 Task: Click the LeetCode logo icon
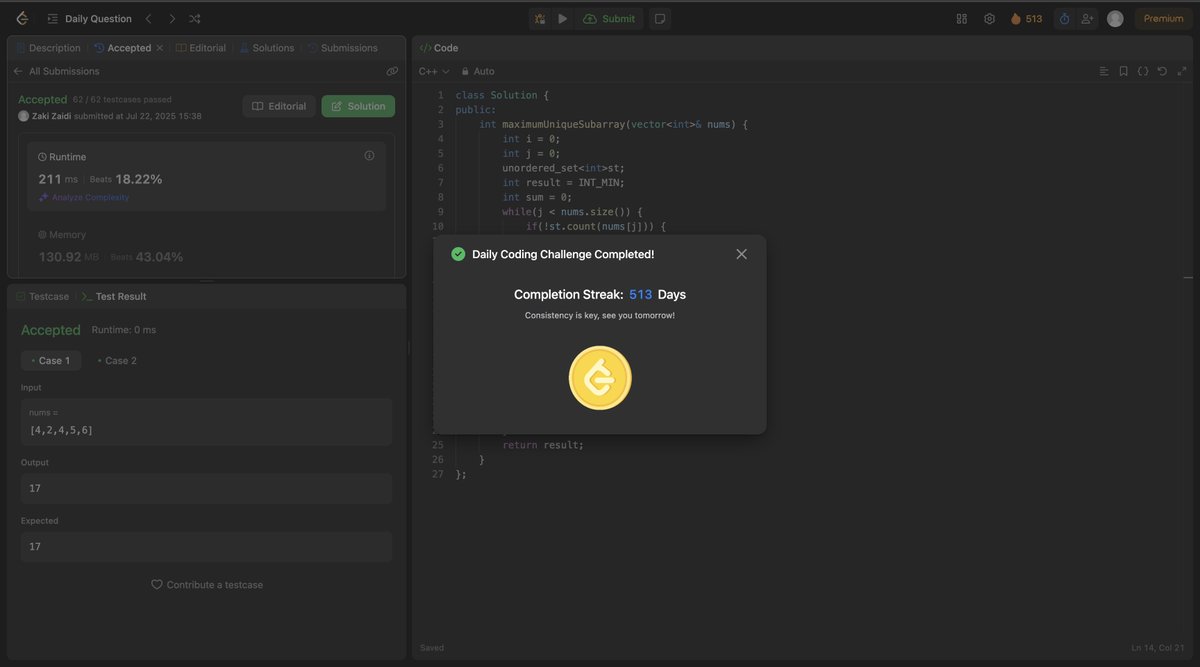click(22, 18)
